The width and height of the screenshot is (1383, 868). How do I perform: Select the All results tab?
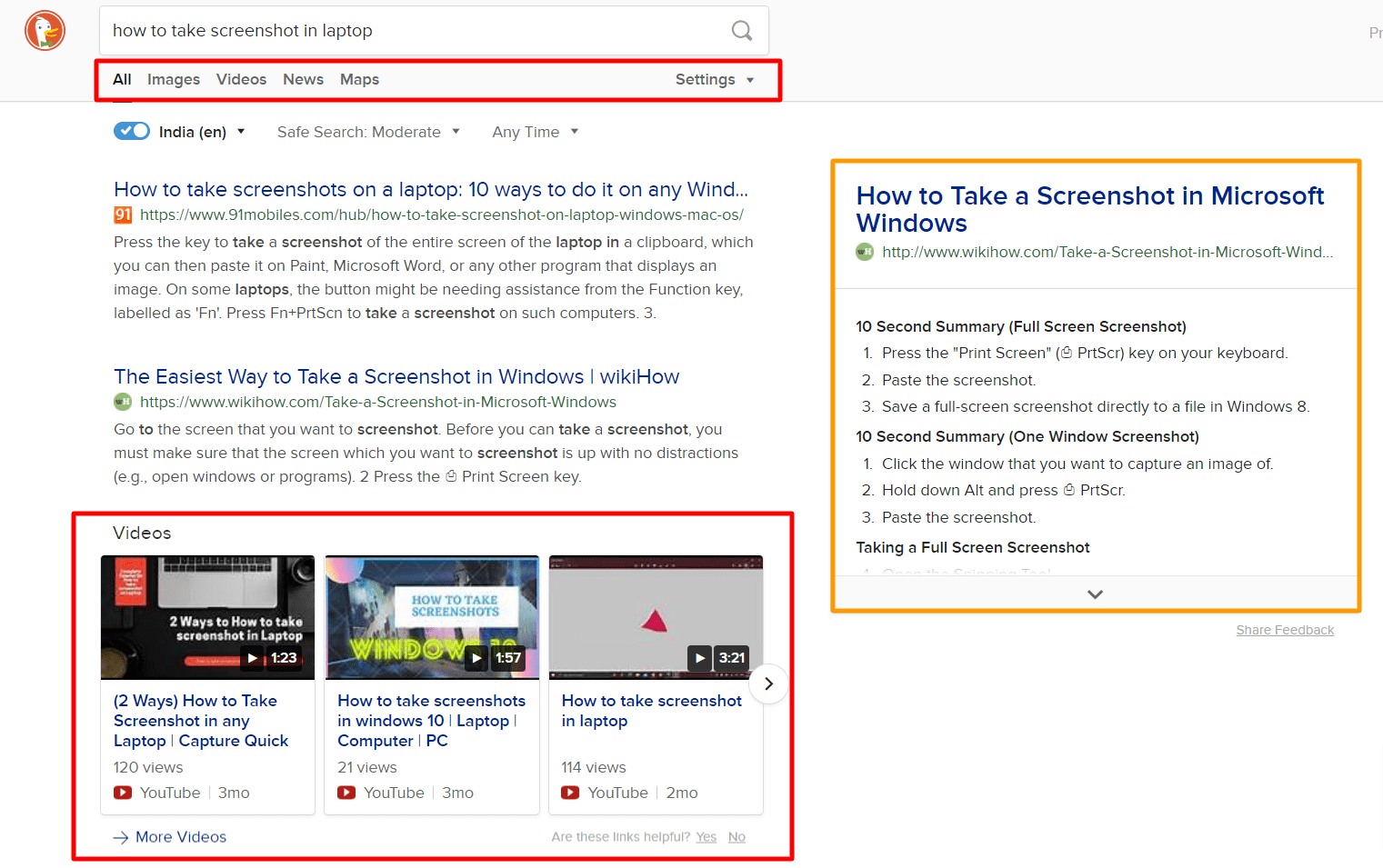[122, 80]
